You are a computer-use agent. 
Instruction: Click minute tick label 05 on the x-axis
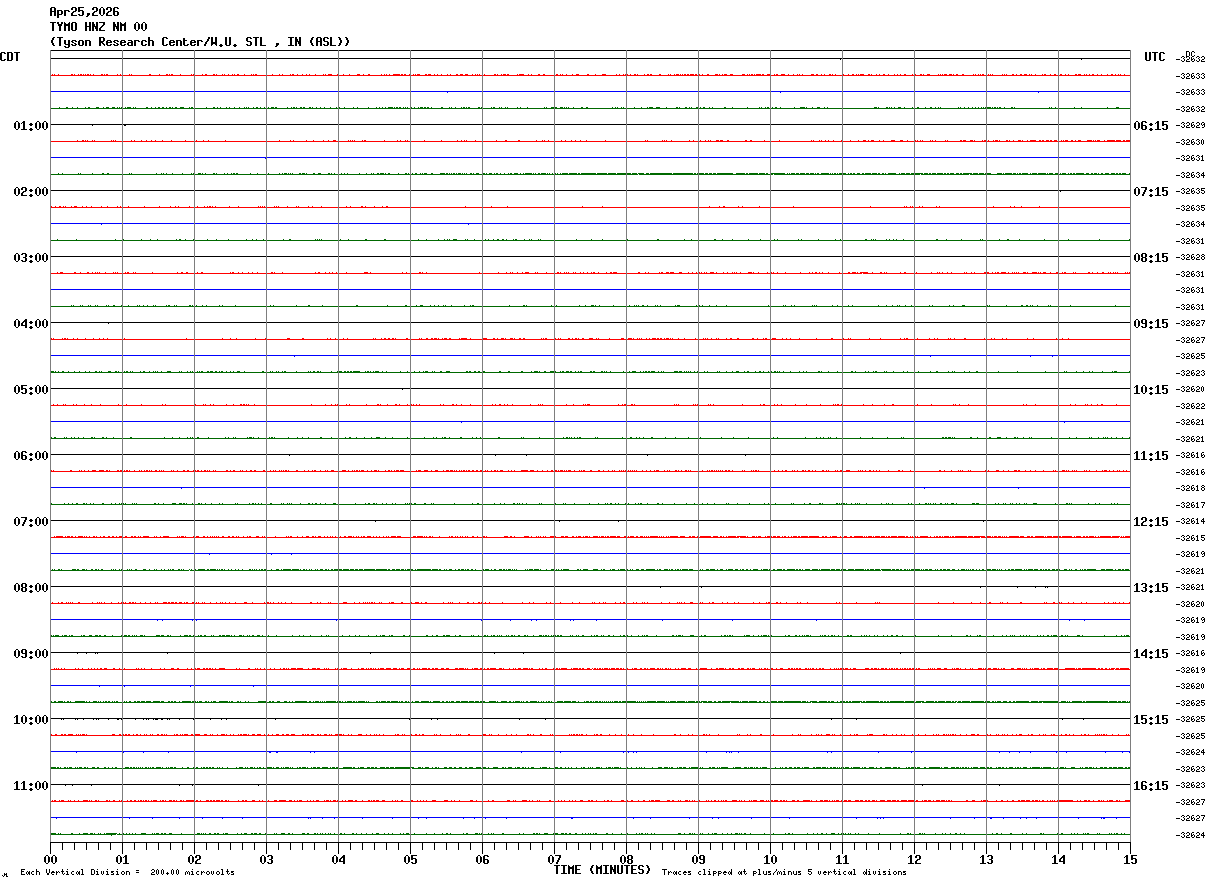coord(410,859)
